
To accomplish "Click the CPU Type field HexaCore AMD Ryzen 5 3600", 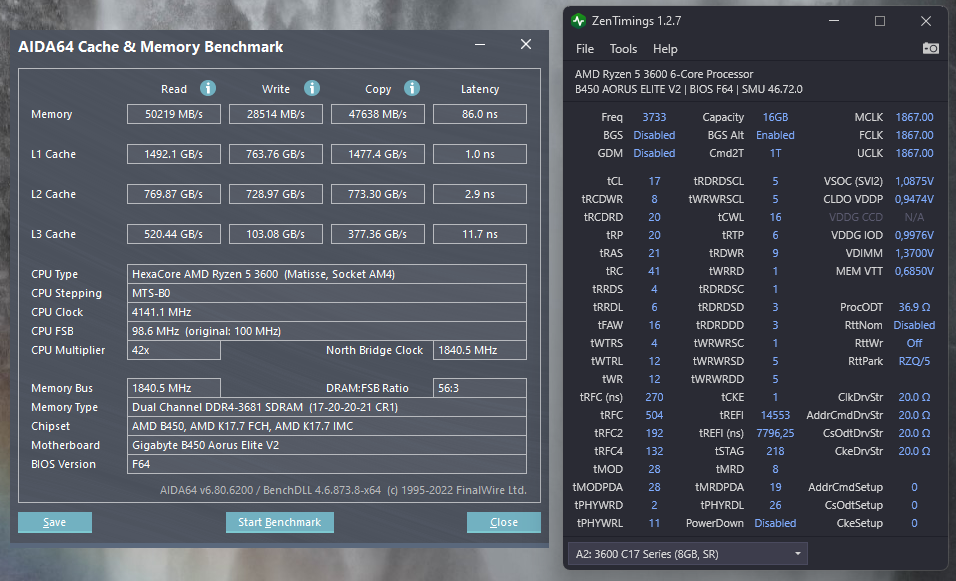I will pos(327,274).
